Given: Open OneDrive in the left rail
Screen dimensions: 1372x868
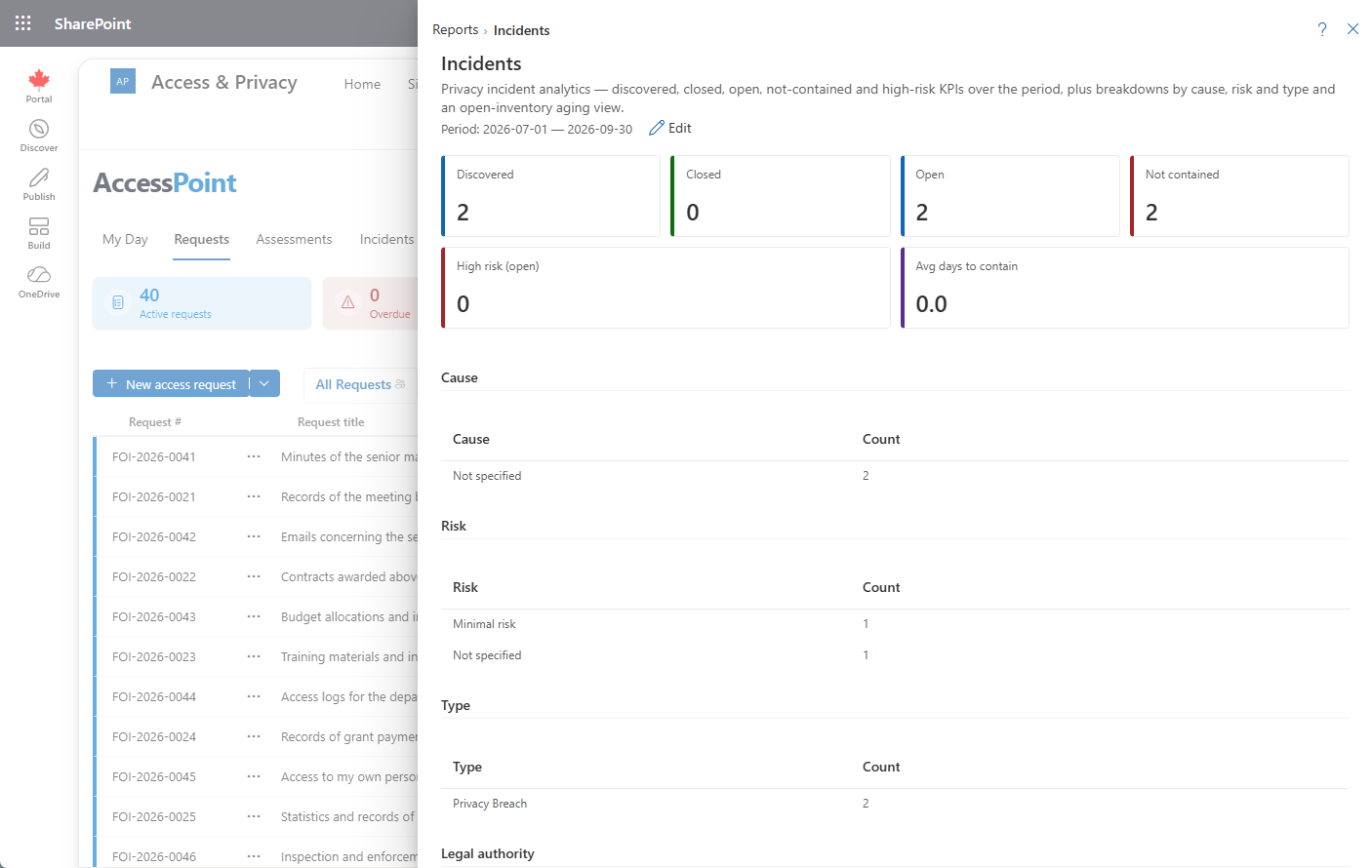Looking at the screenshot, I should tap(39, 282).
